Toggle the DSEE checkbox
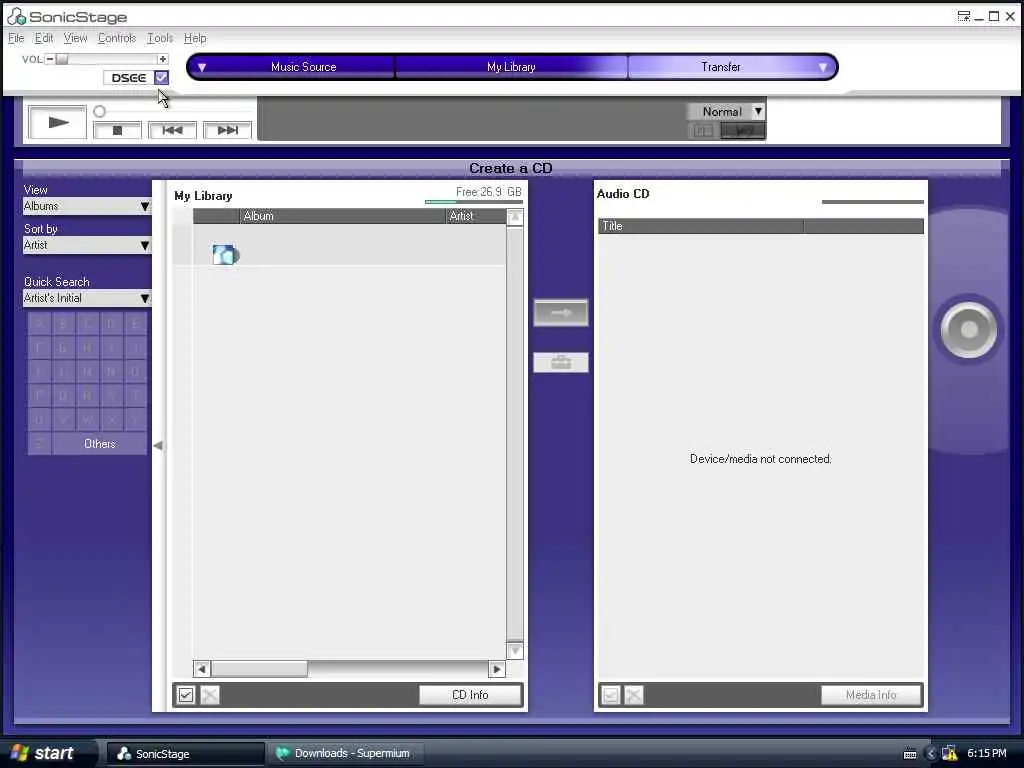1024x768 pixels. (x=161, y=78)
